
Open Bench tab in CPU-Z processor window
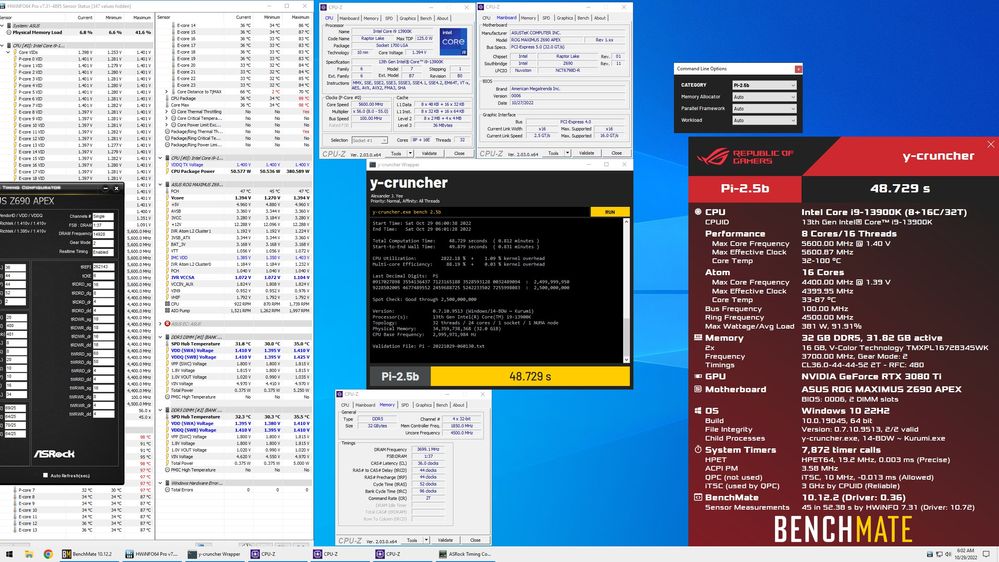click(426, 18)
